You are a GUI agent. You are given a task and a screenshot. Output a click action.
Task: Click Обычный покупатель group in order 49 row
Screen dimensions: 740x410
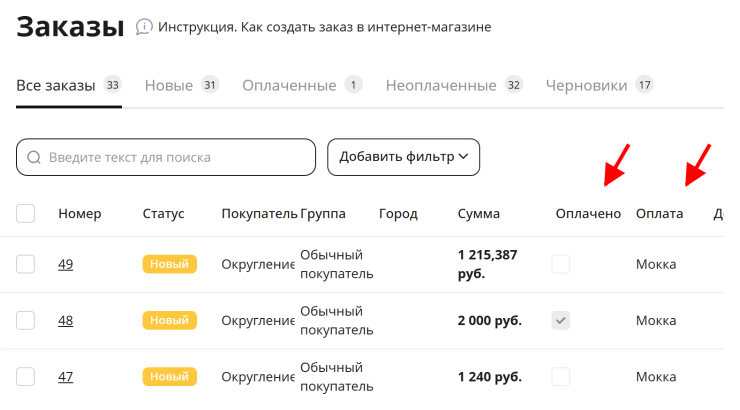coord(336,264)
